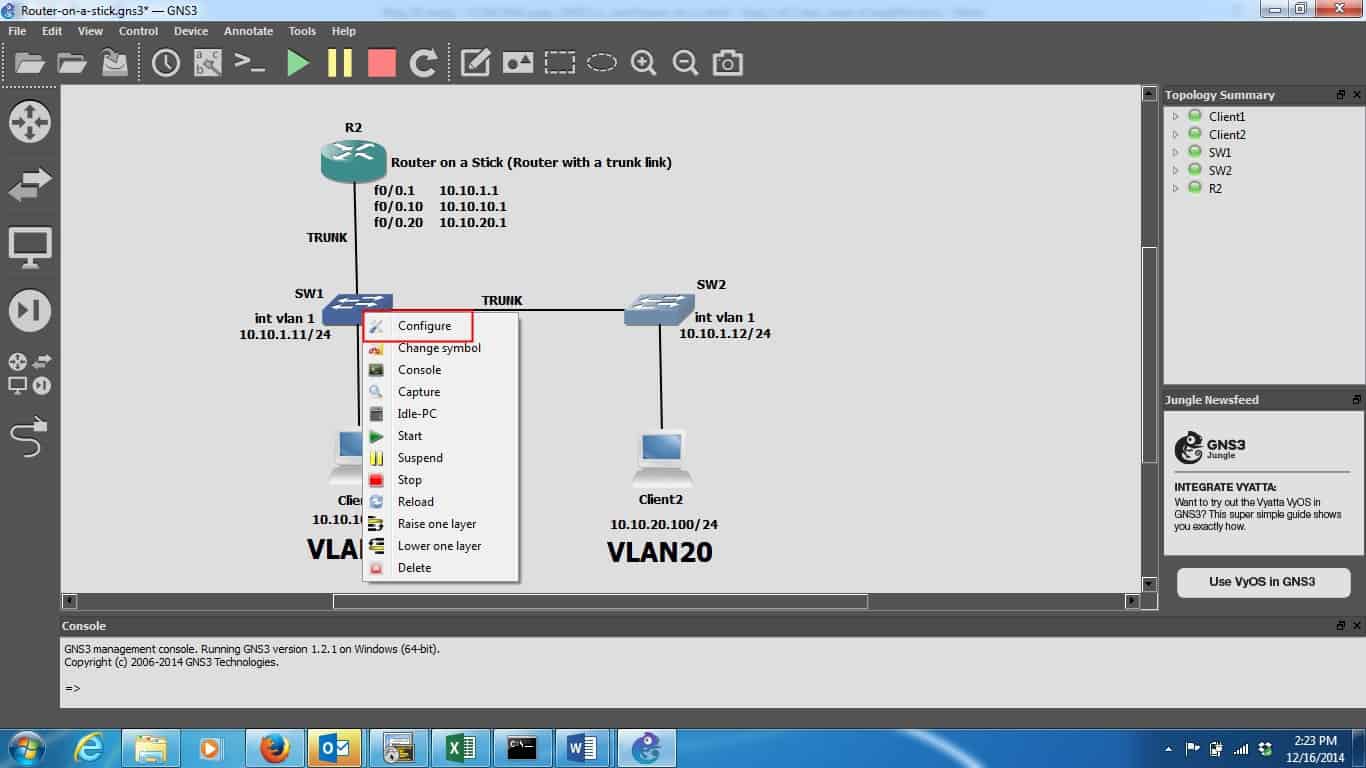The width and height of the screenshot is (1366, 768).
Task: Click the SW2 switch on the canvas
Action: tap(658, 309)
